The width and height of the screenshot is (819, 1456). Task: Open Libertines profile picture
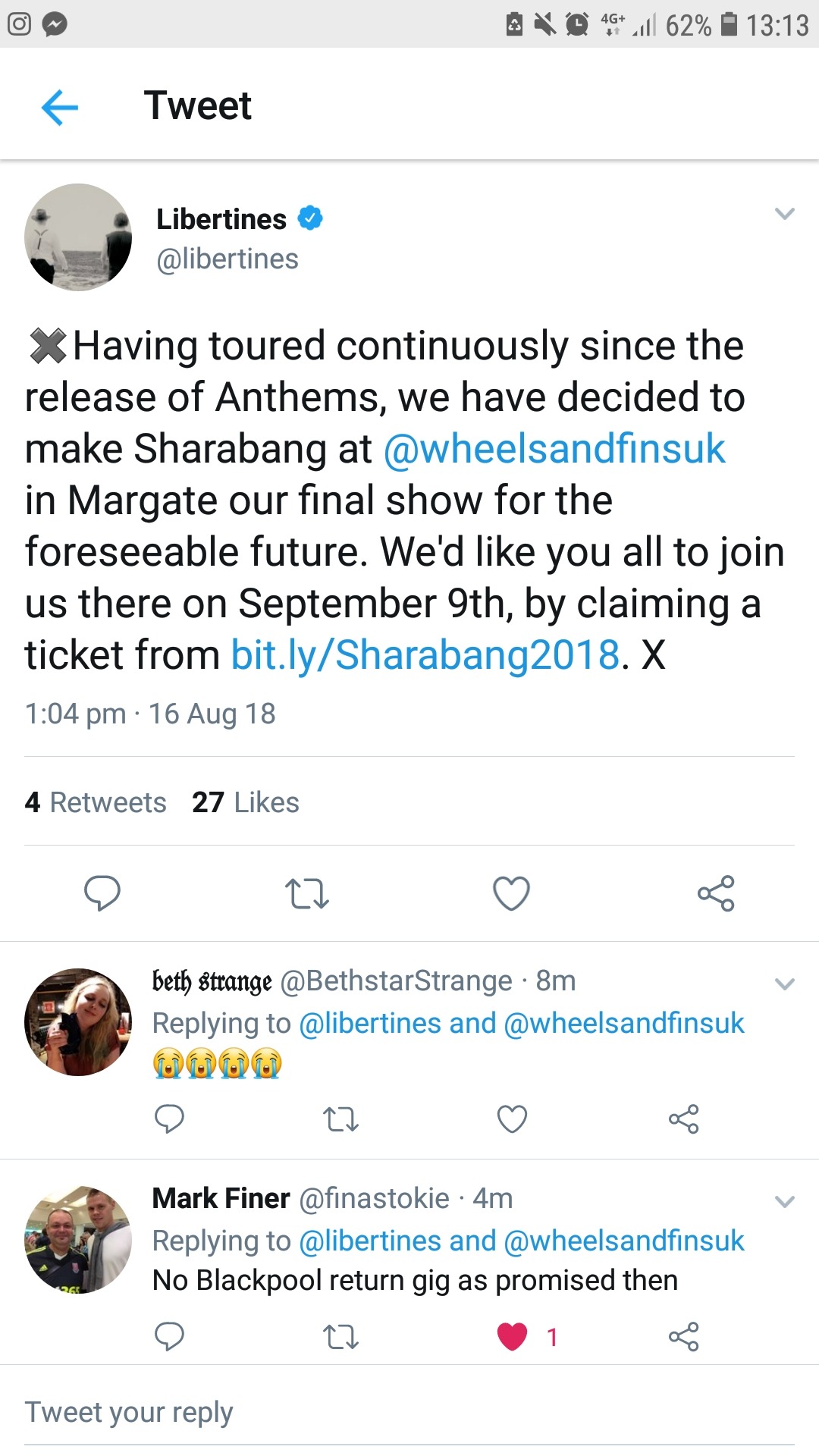click(x=78, y=237)
